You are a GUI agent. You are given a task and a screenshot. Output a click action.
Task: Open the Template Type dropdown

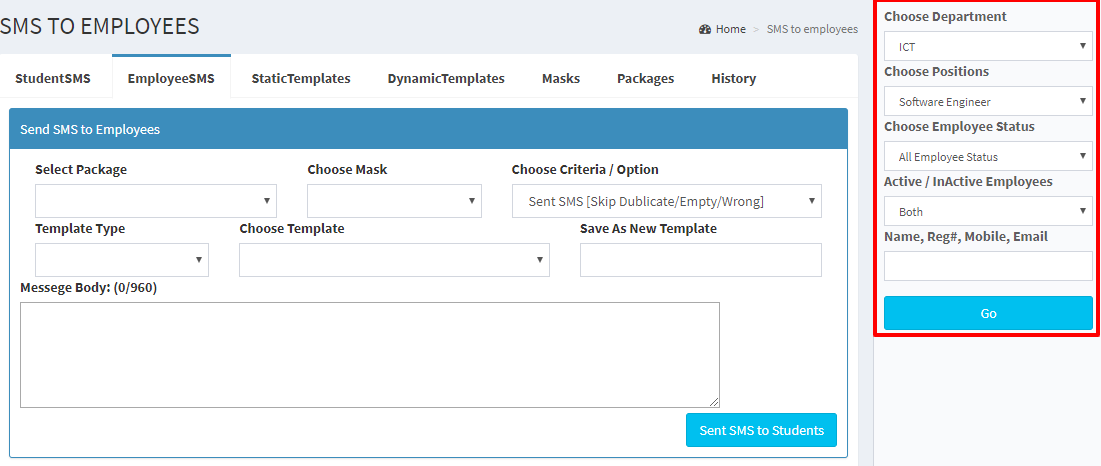[x=121, y=260]
